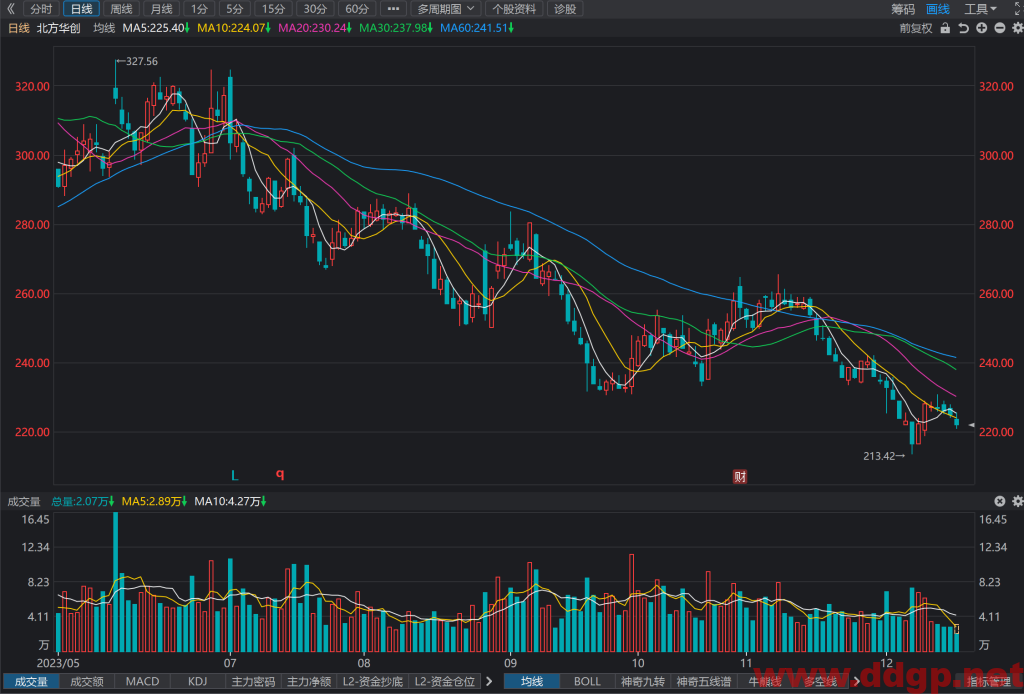
Task: Switch to 1分 one-minute chart
Action: click(x=199, y=8)
